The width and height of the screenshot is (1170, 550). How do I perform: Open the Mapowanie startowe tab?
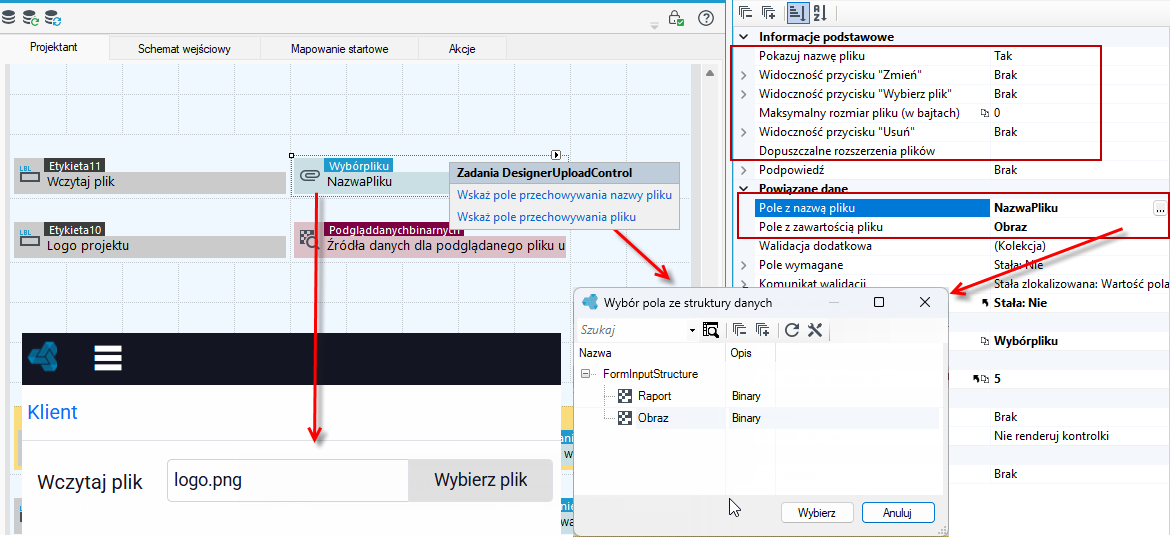(x=340, y=49)
